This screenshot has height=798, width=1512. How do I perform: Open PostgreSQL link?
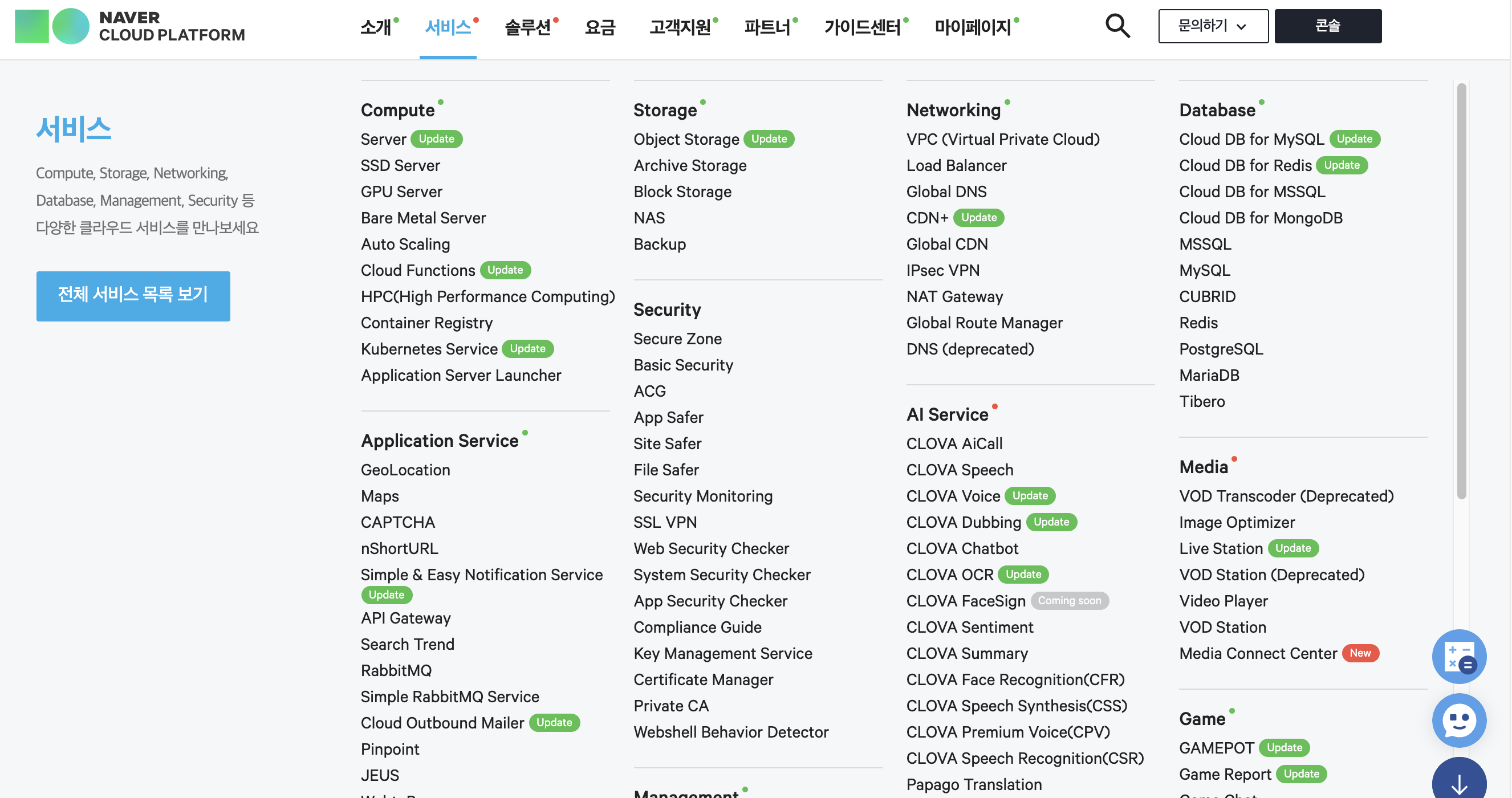[x=1221, y=349]
